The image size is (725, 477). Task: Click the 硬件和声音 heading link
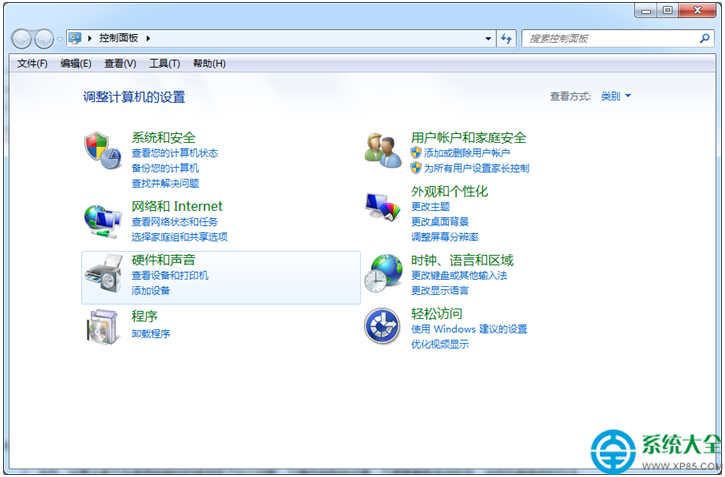(164, 260)
